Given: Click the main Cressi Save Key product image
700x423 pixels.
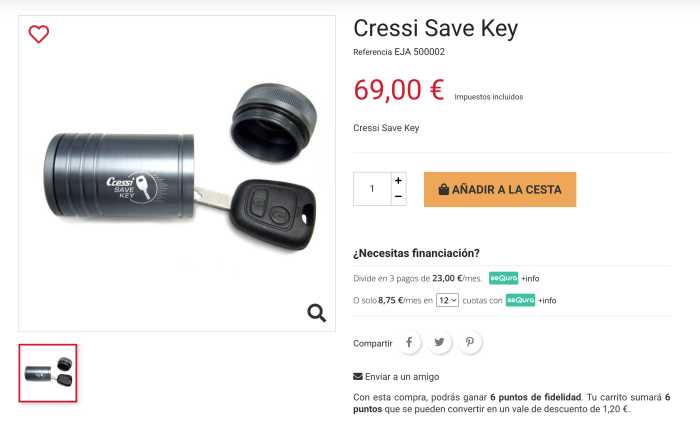Looking at the screenshot, I should click(177, 174).
